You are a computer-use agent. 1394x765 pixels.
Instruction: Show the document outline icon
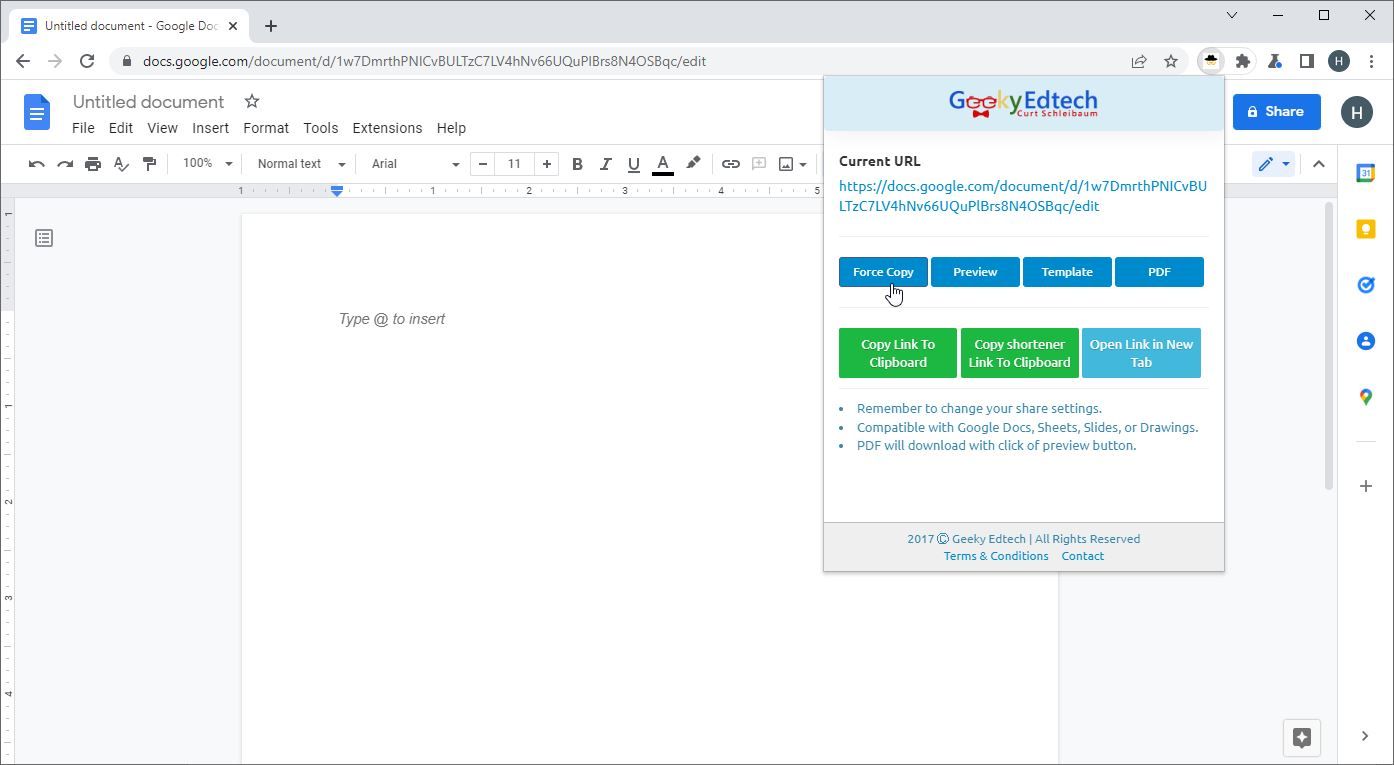coord(44,238)
